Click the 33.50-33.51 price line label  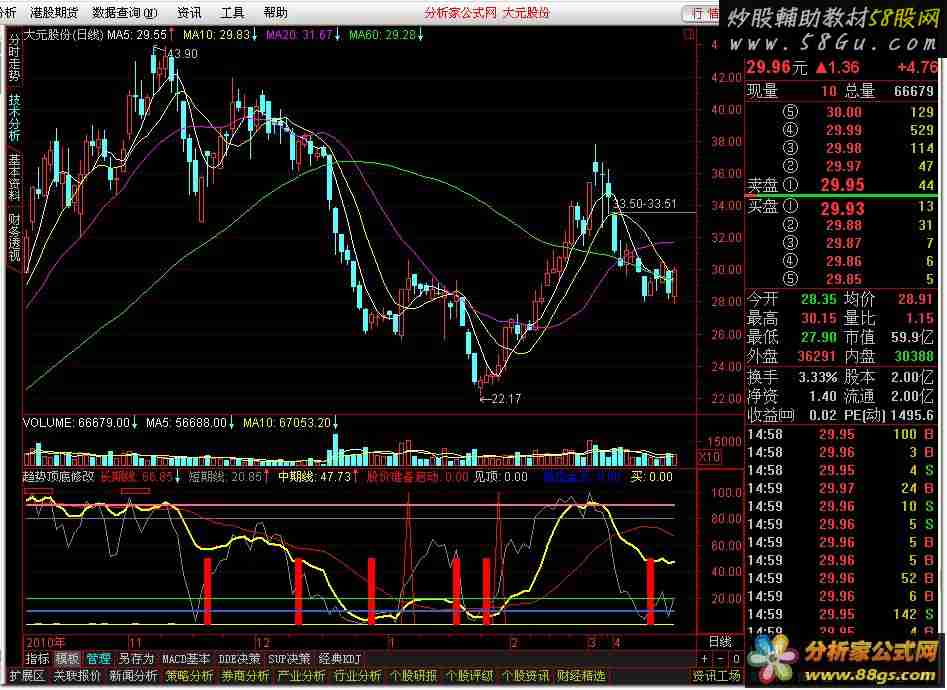pos(644,204)
